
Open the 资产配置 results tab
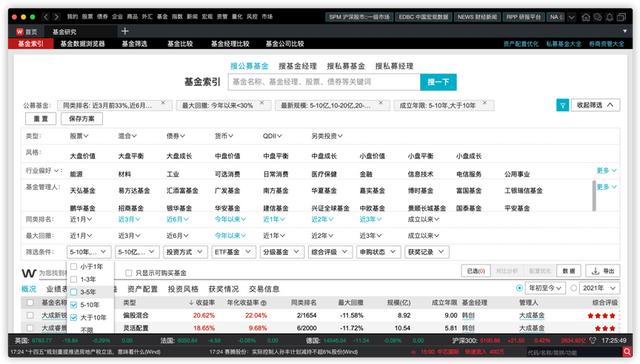(x=142, y=289)
